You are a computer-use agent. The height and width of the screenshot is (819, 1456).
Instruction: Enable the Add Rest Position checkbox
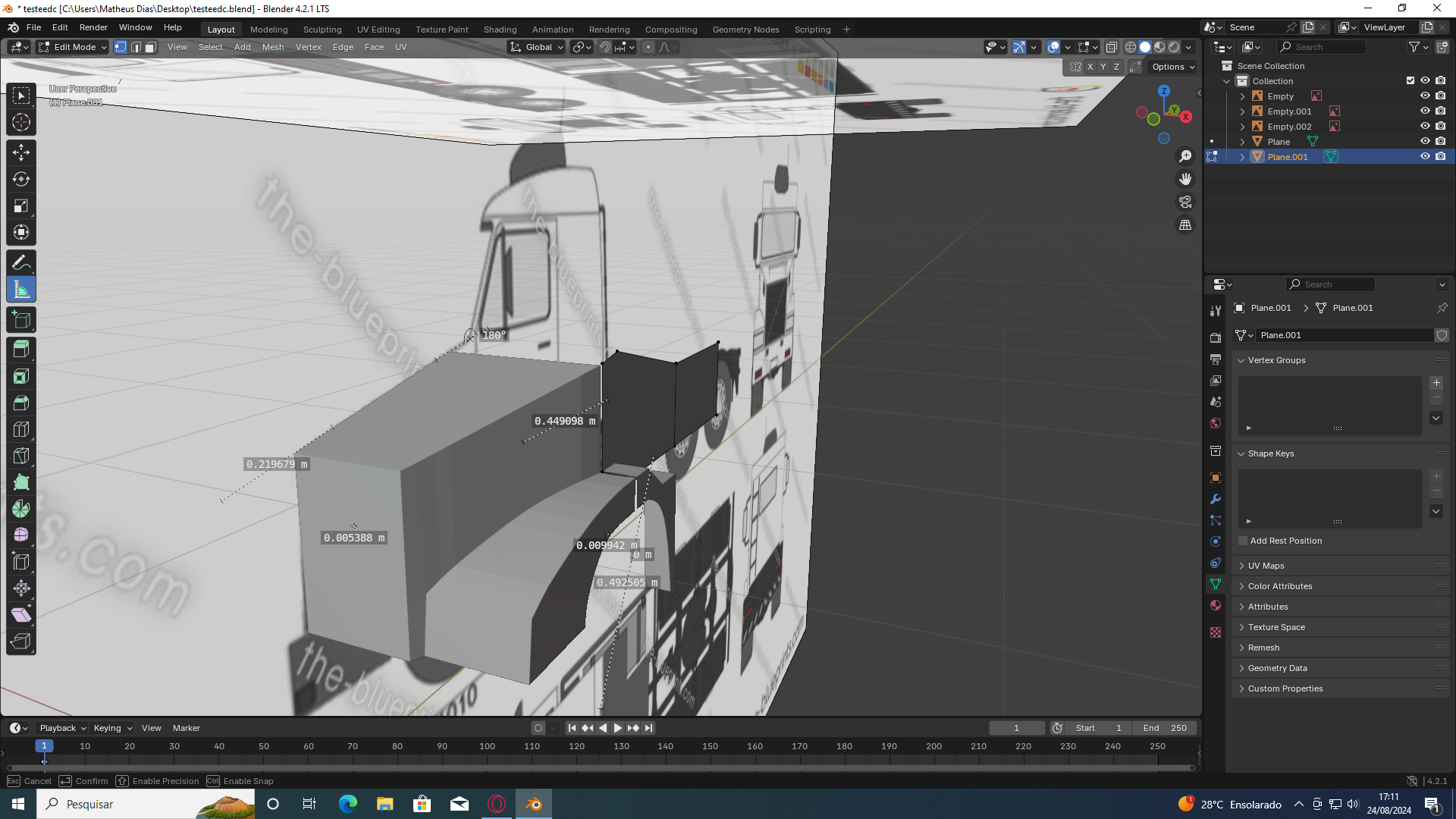1243,541
